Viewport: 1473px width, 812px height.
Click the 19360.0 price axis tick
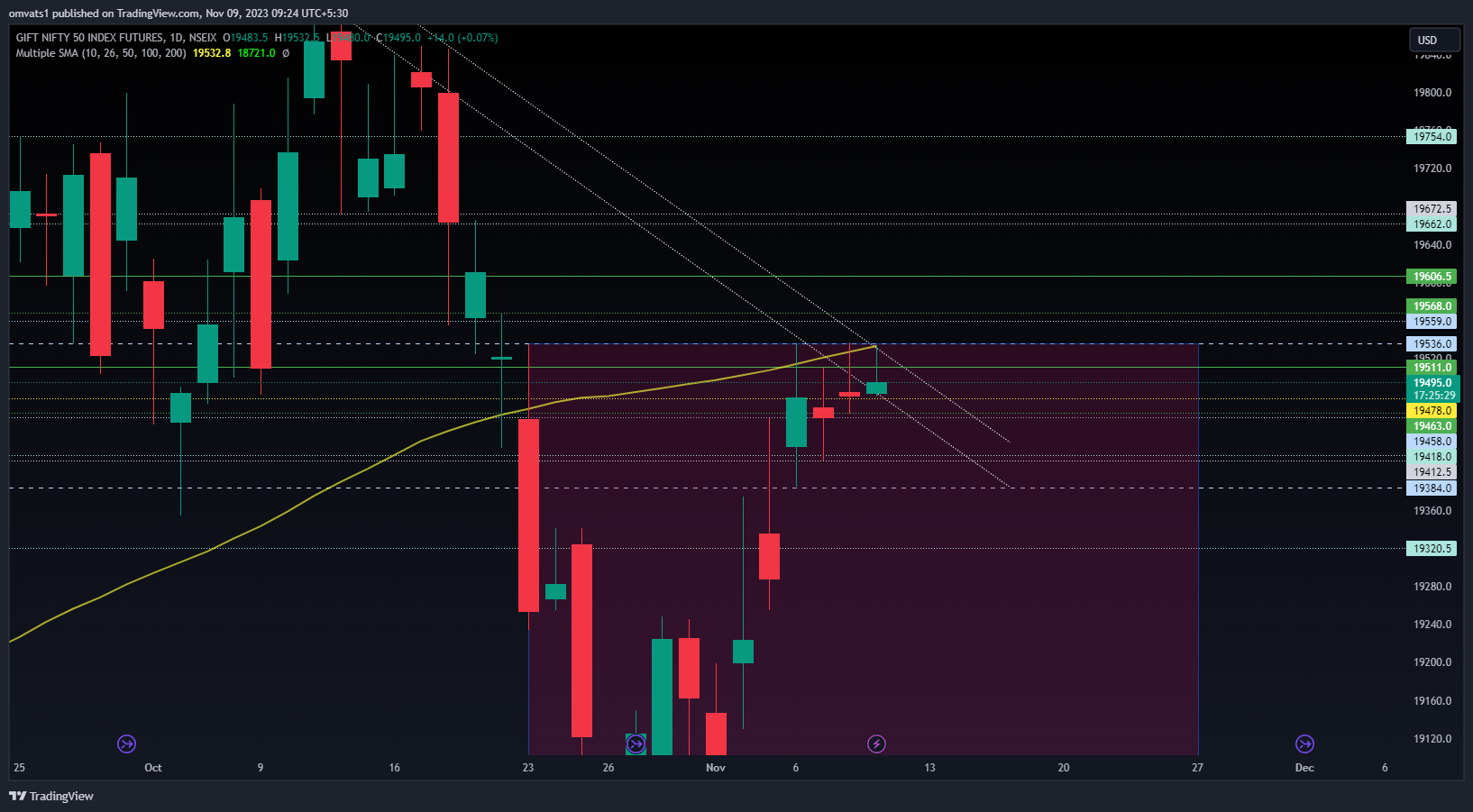tap(1432, 511)
